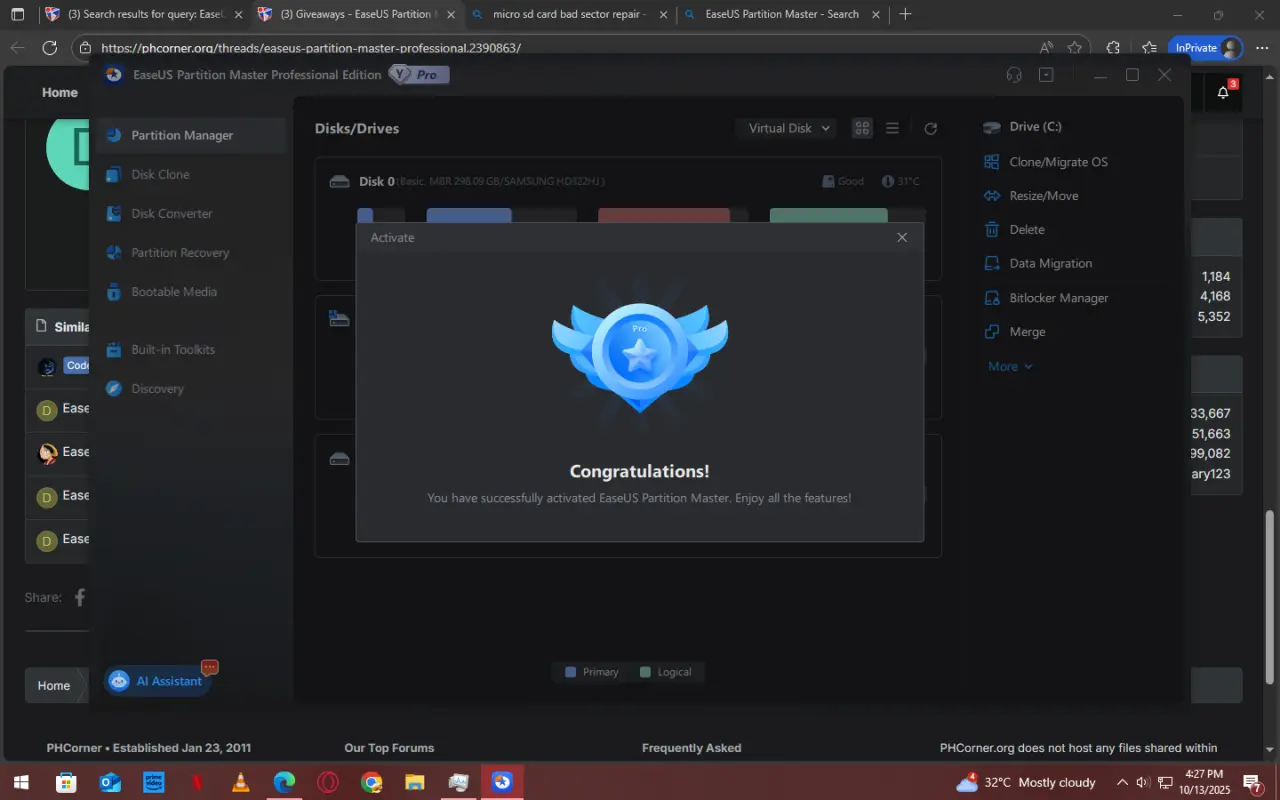Viewport: 1280px width, 800px height.
Task: Share thread via Facebook icon
Action: [x=80, y=597]
